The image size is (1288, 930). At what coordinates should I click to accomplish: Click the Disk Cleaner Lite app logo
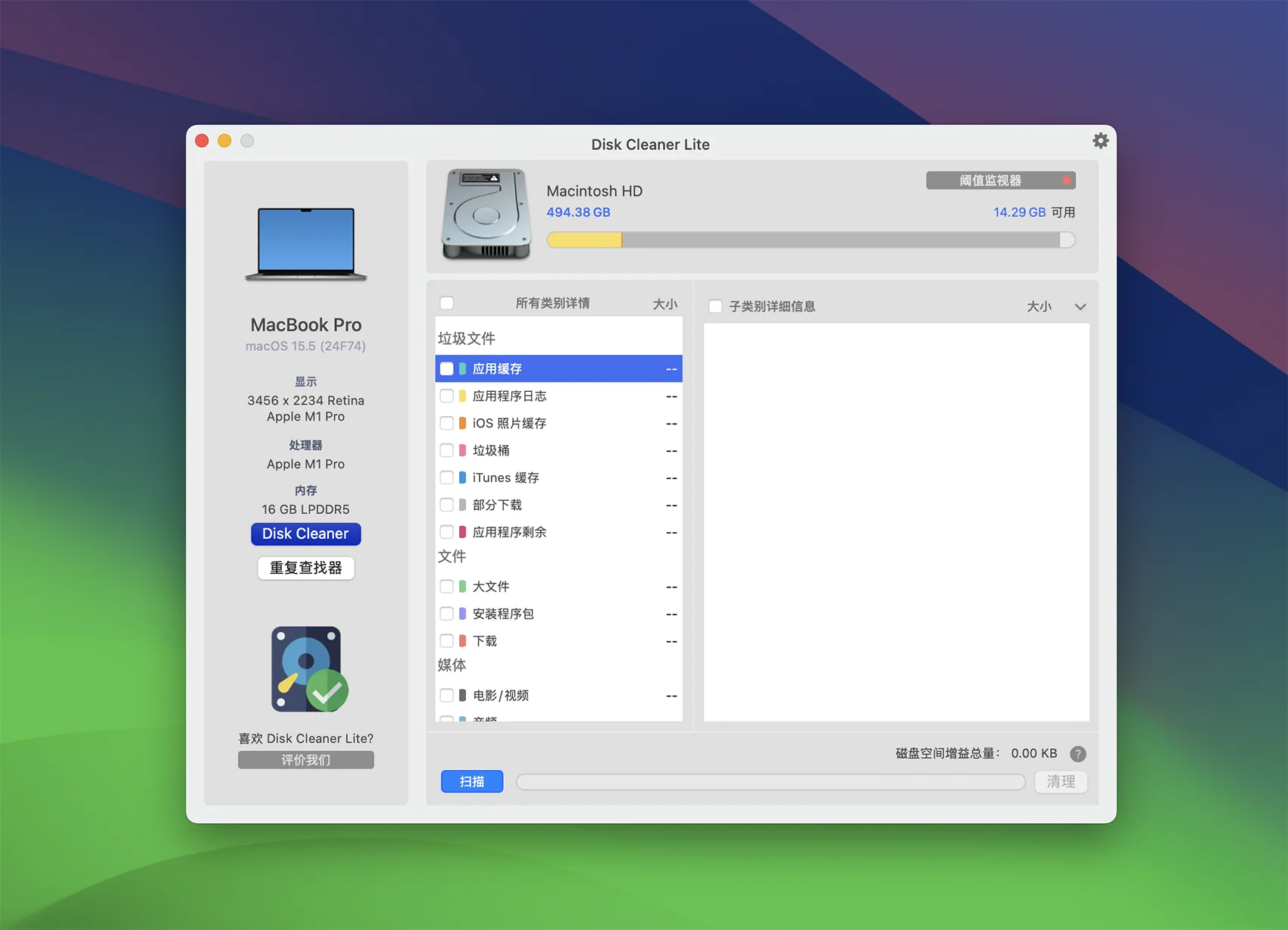309,669
